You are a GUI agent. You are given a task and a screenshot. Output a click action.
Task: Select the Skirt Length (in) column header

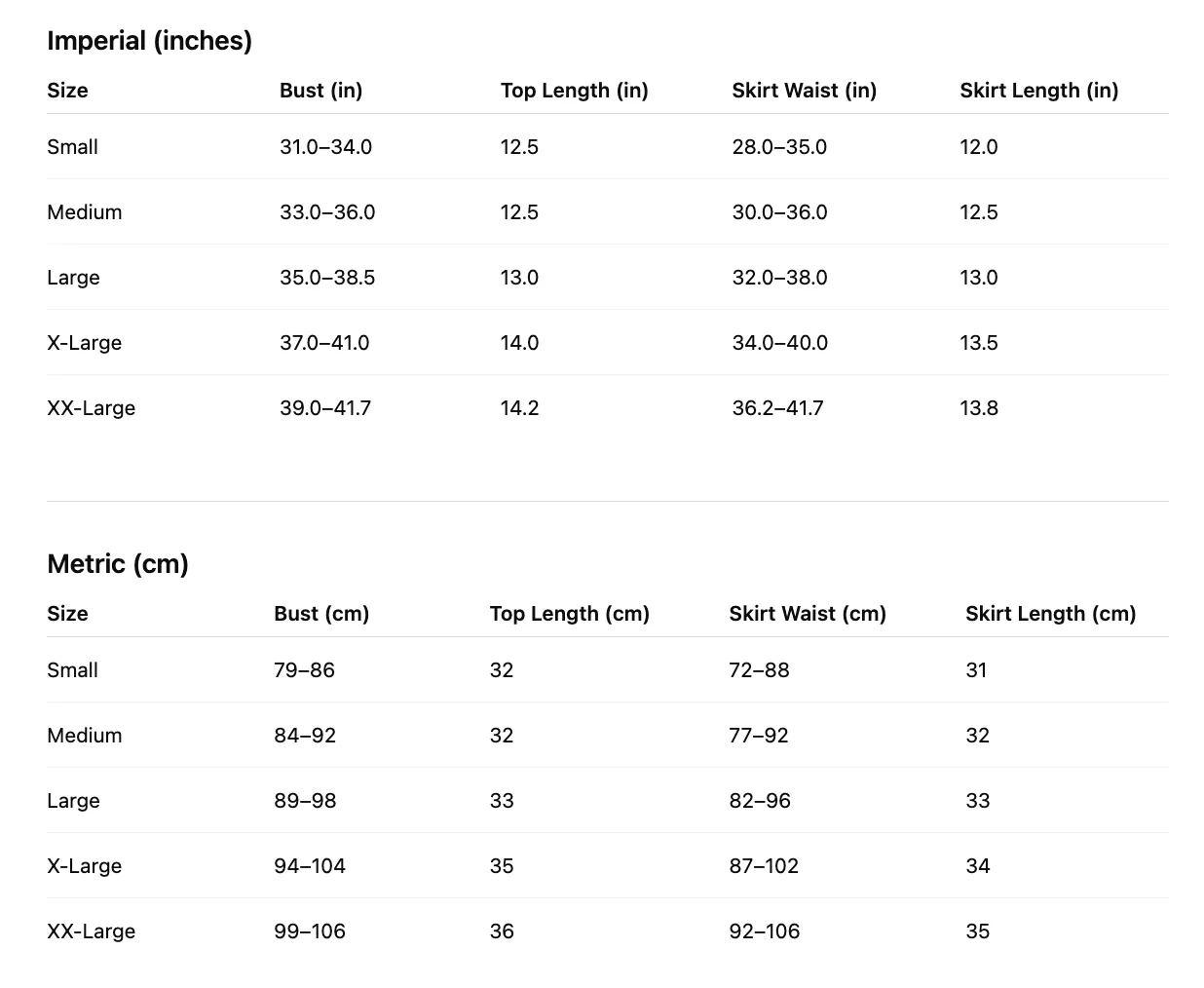1038,91
